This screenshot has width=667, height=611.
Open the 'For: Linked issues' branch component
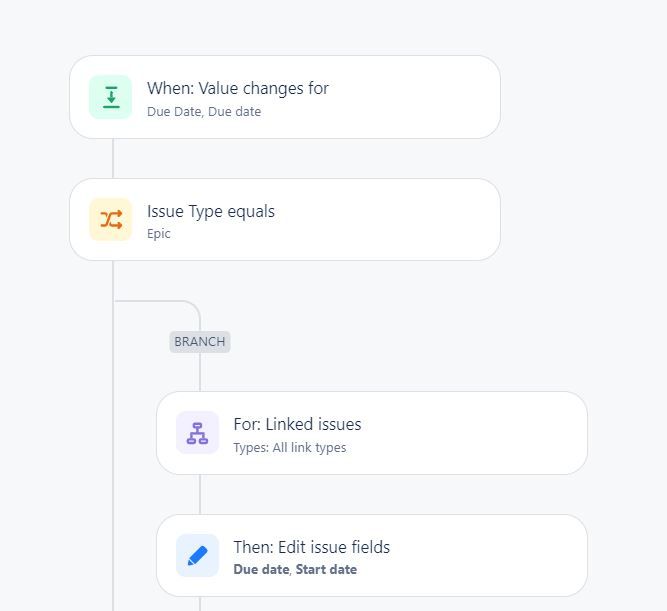[x=372, y=433]
